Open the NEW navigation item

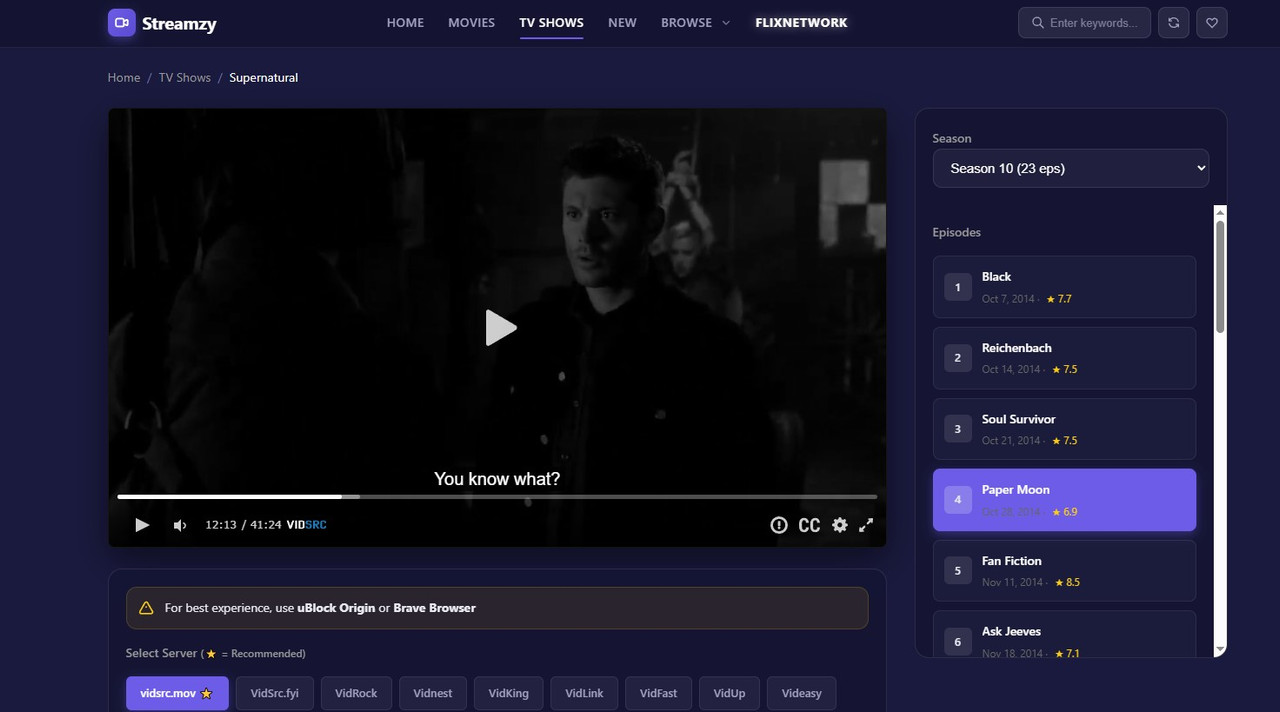click(x=622, y=22)
